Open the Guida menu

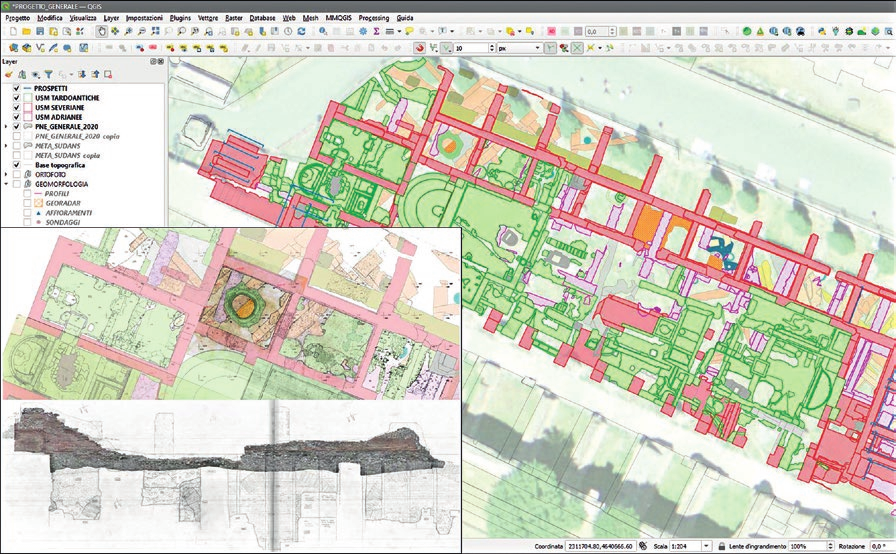pyautogui.click(x=405, y=18)
